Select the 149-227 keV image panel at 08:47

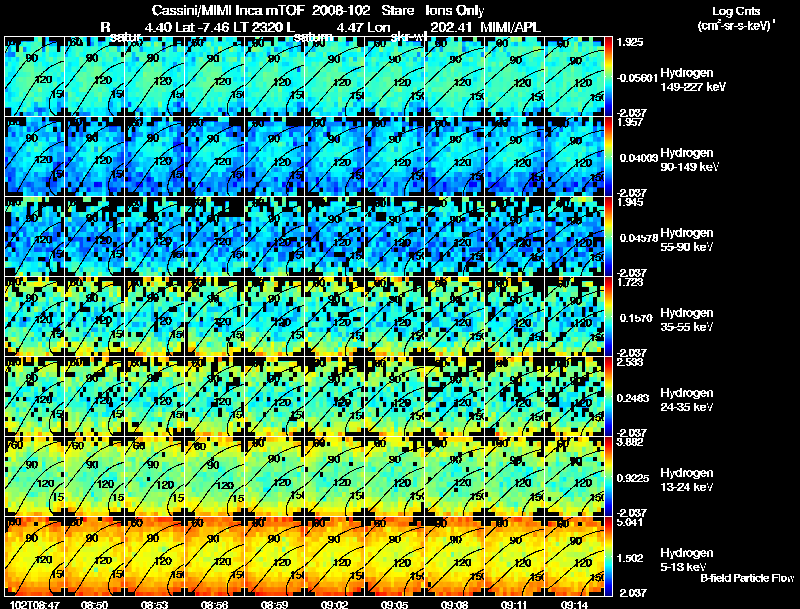point(35,76)
